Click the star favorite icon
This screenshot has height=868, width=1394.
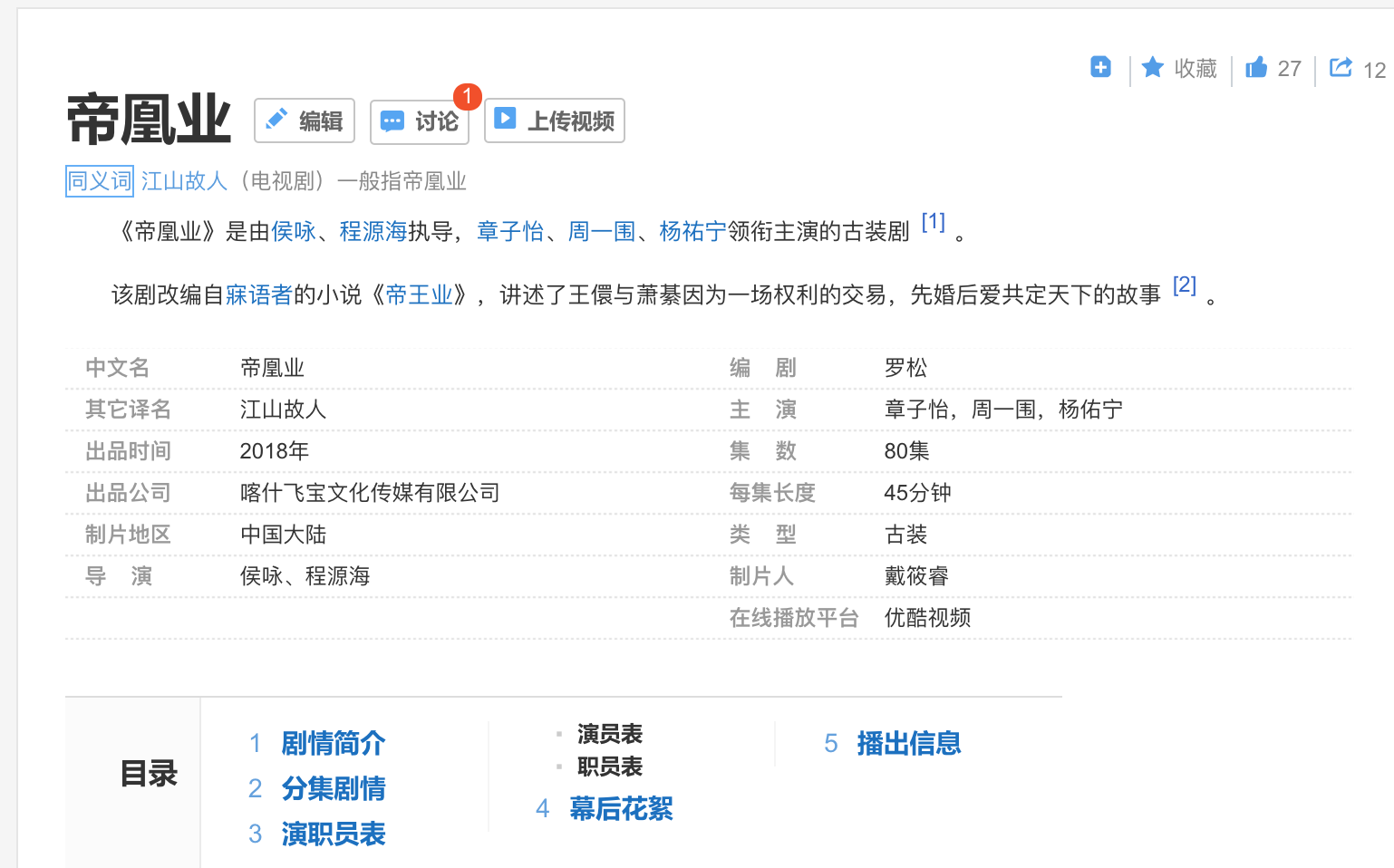[x=1153, y=67]
